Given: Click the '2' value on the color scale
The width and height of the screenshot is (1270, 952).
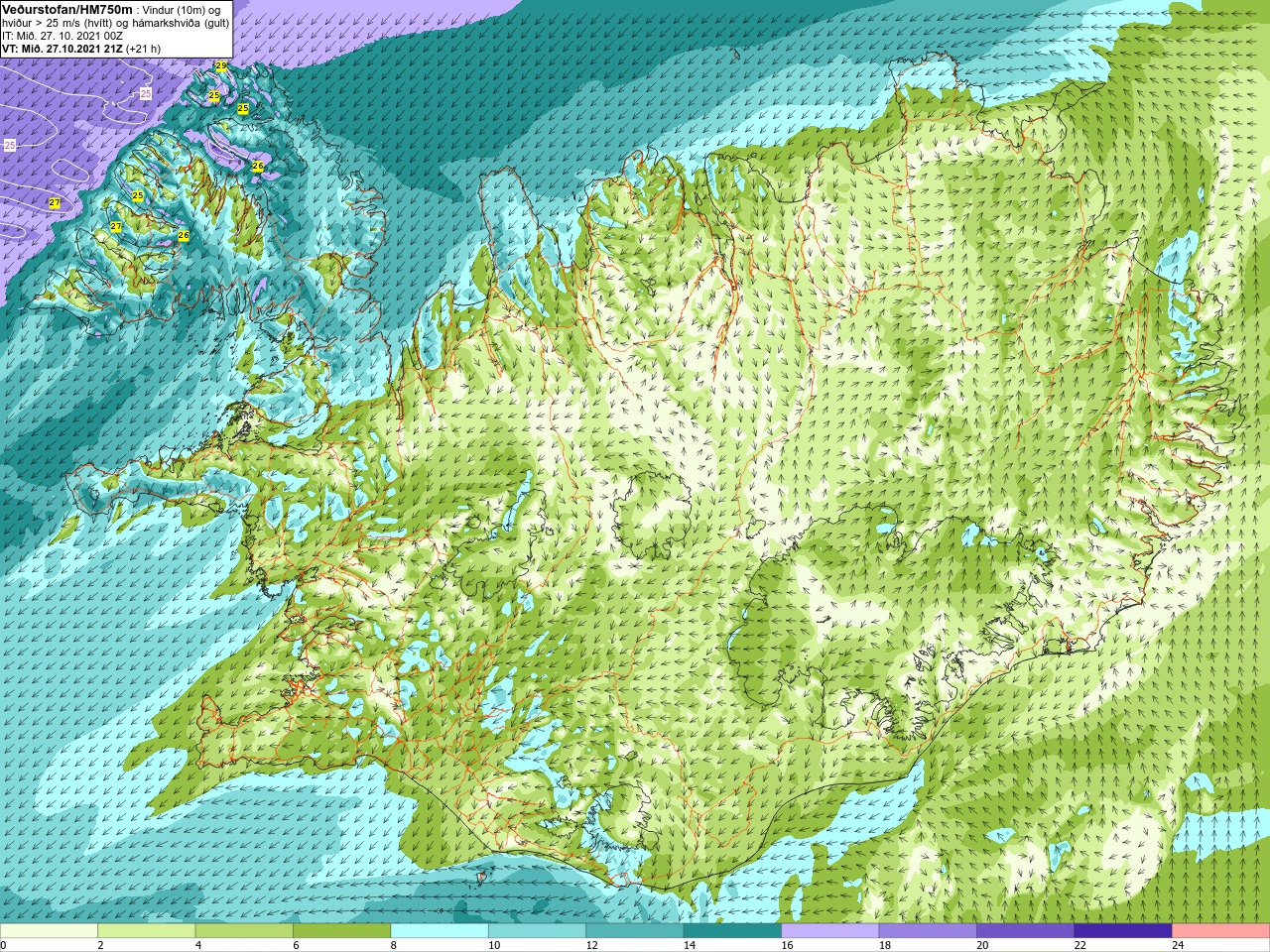Looking at the screenshot, I should (101, 945).
